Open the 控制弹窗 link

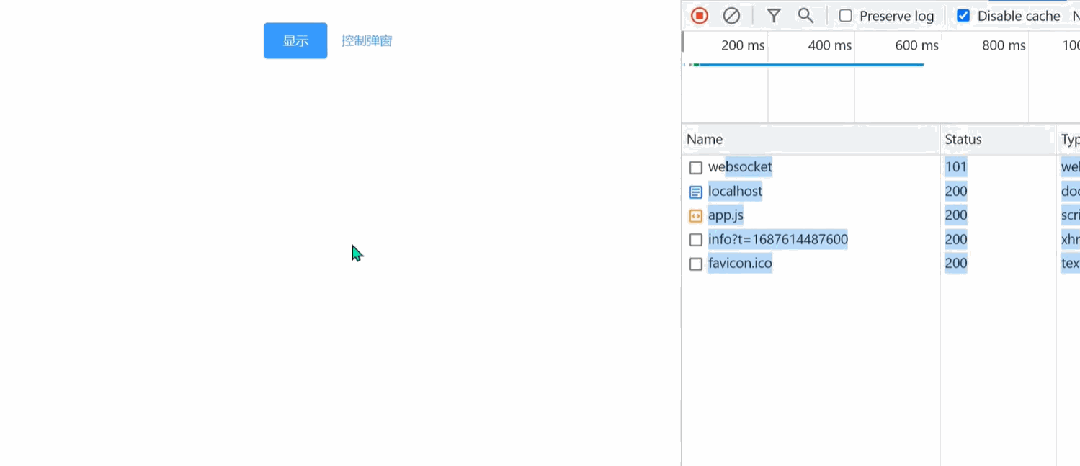(366, 41)
